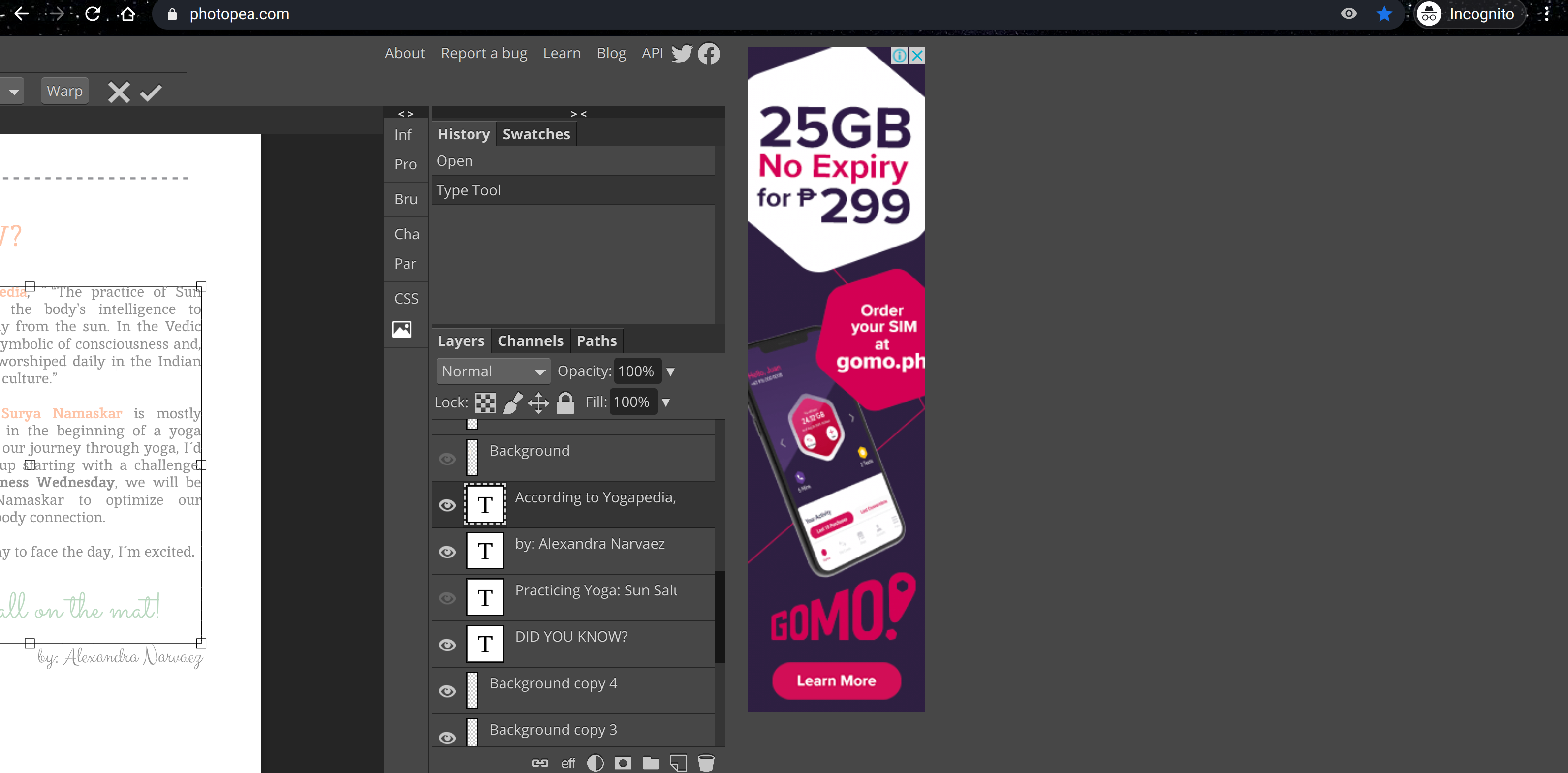Enable lock transparent pixels
1568x773 pixels.
pyautogui.click(x=484, y=402)
